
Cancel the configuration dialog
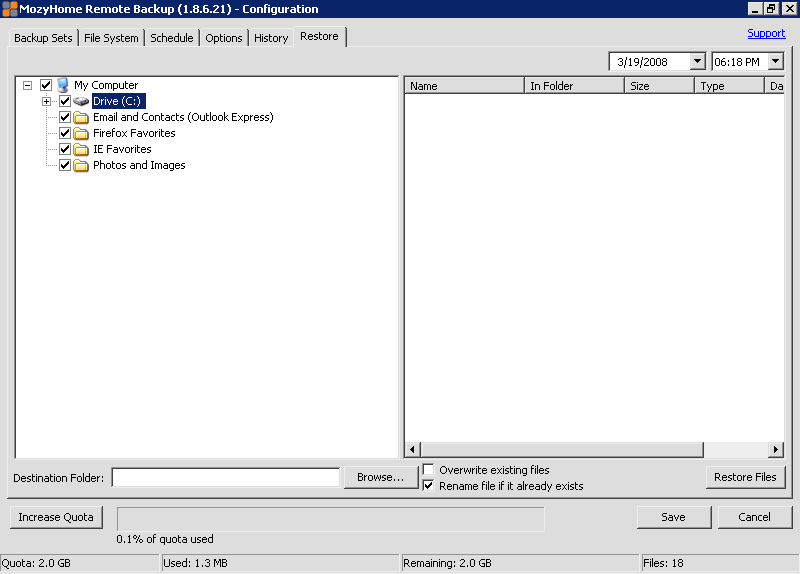point(755,517)
